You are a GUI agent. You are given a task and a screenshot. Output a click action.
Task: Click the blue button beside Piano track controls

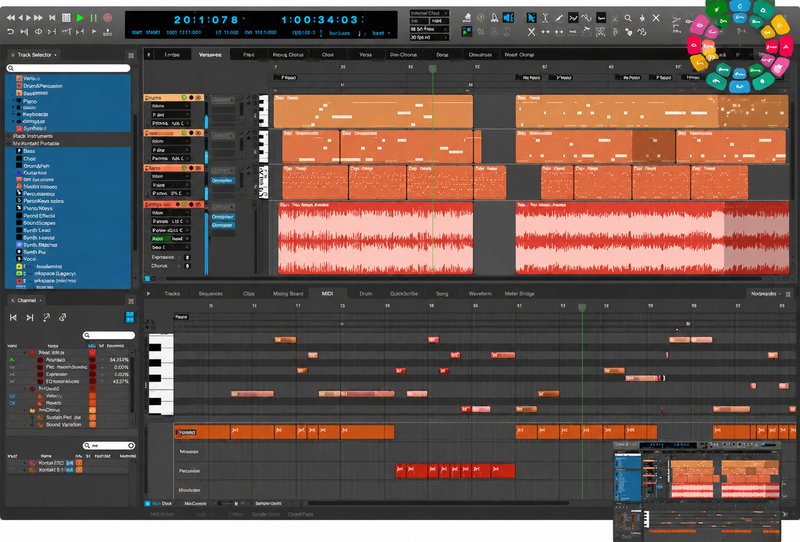click(x=222, y=181)
